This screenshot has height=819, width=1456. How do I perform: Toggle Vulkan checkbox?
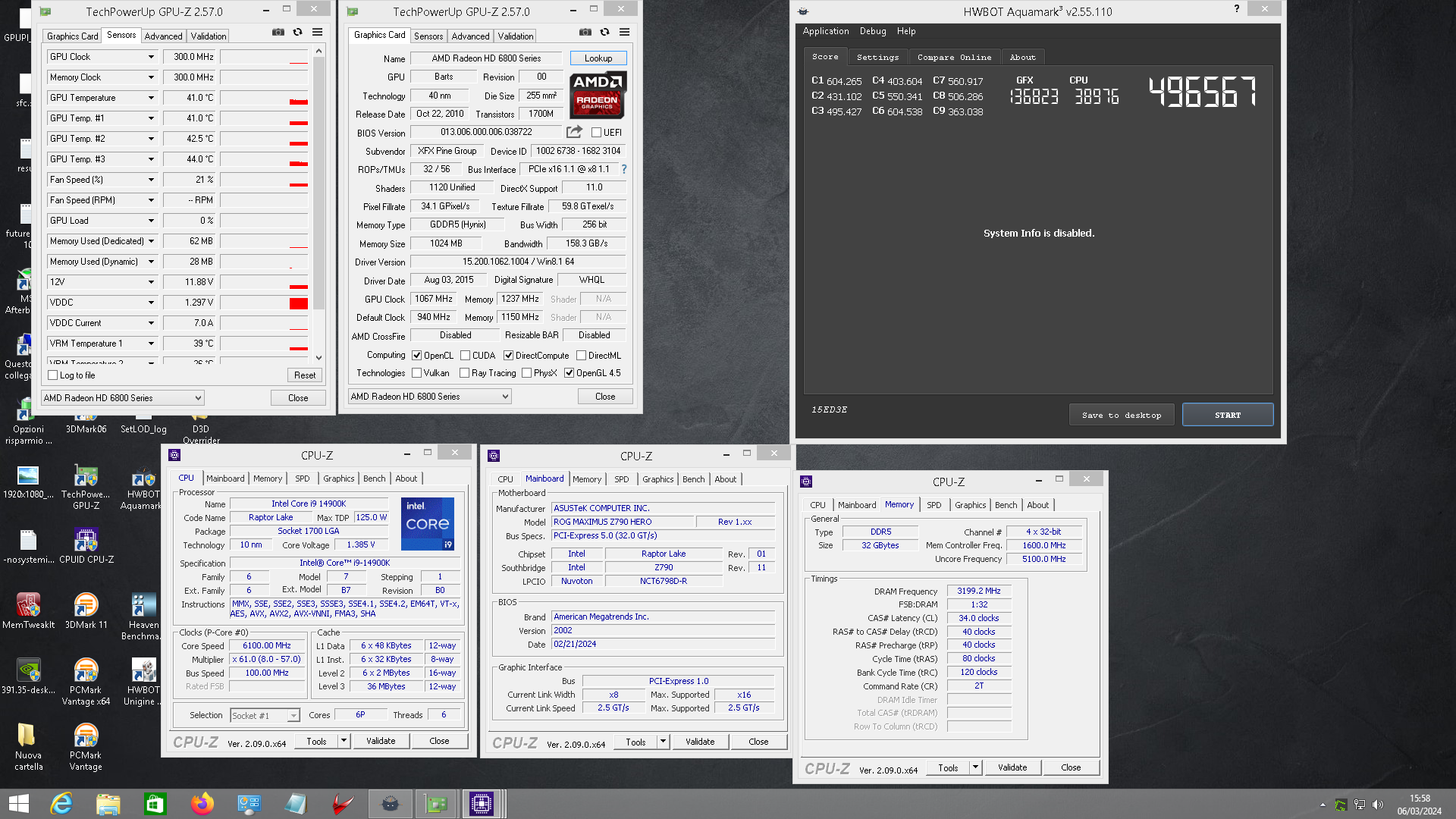[416, 373]
